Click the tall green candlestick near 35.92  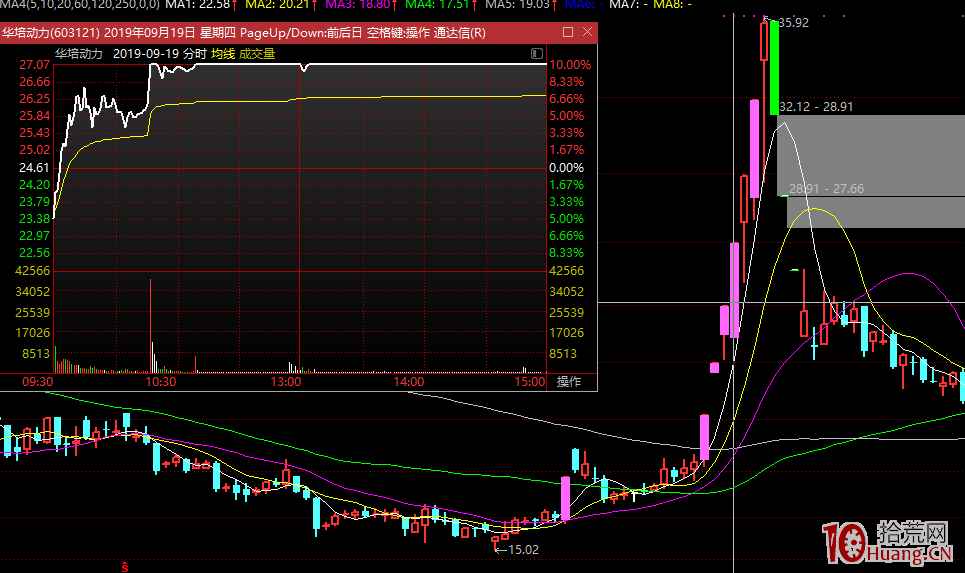774,68
